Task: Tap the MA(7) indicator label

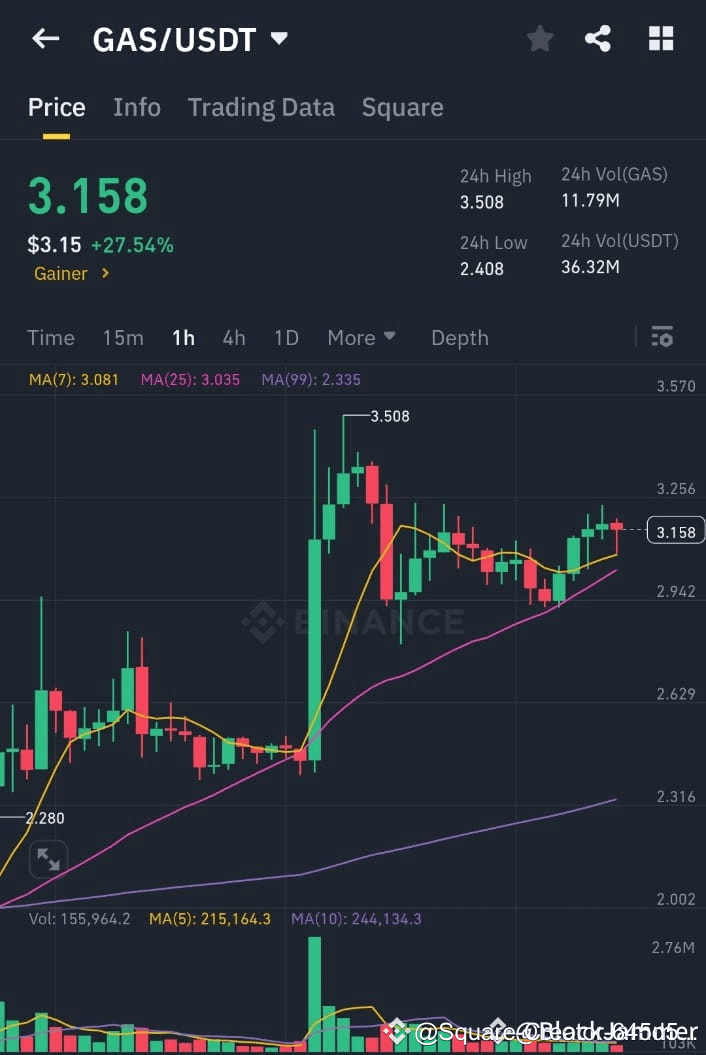Action: click(72, 380)
